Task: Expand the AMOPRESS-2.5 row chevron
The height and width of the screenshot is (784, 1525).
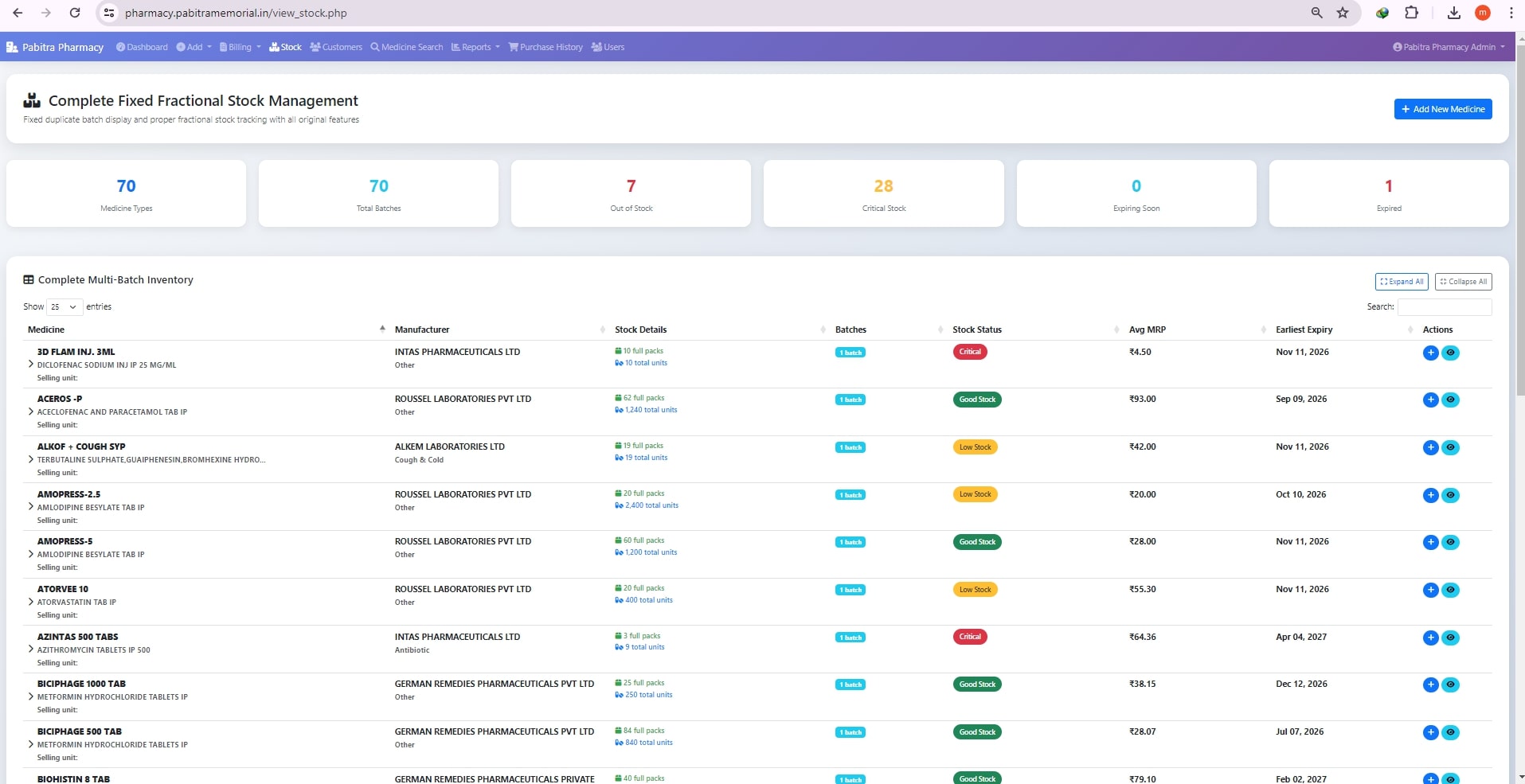Action: click(31, 507)
